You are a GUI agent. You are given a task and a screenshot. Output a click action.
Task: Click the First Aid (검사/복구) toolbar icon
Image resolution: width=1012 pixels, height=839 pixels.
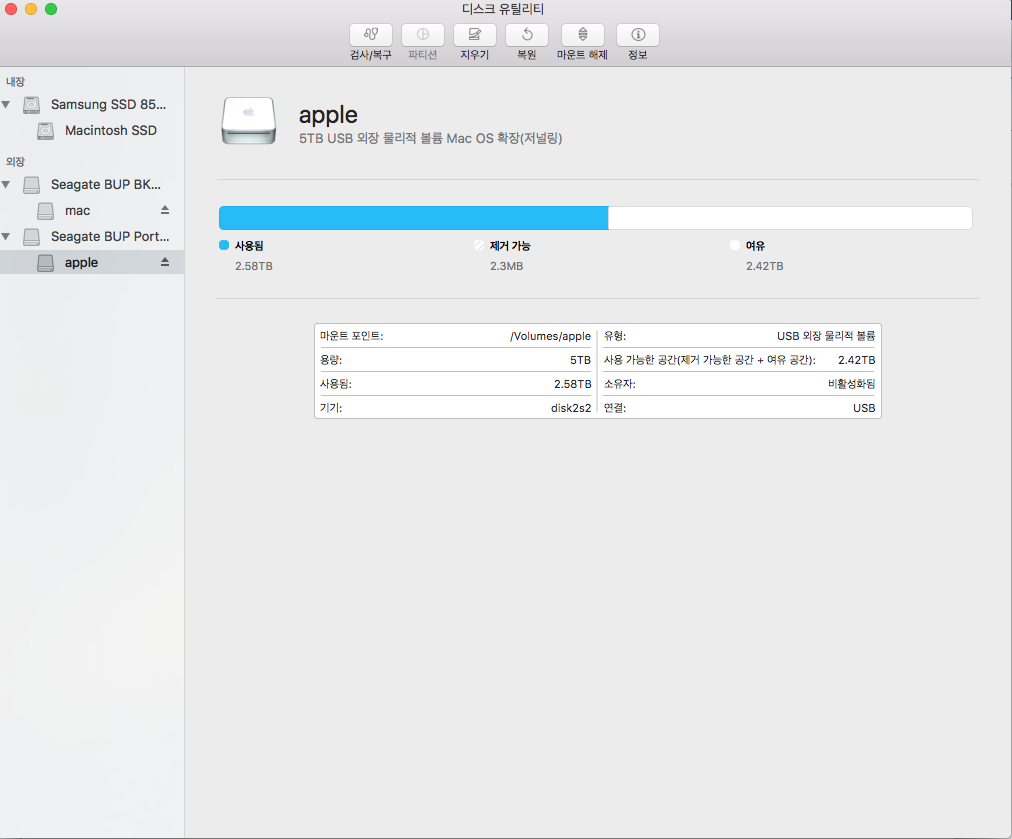click(x=370, y=35)
